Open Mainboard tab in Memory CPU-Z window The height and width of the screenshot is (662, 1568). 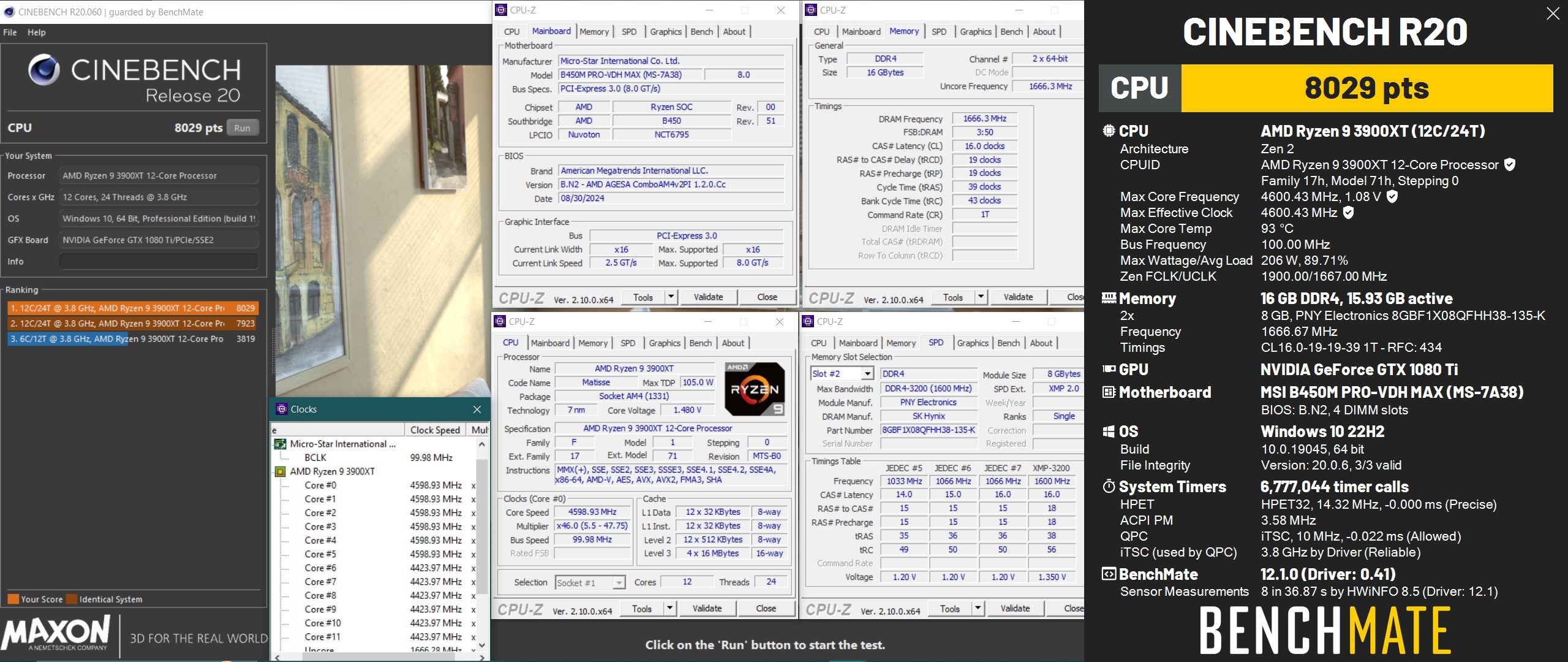(x=861, y=32)
